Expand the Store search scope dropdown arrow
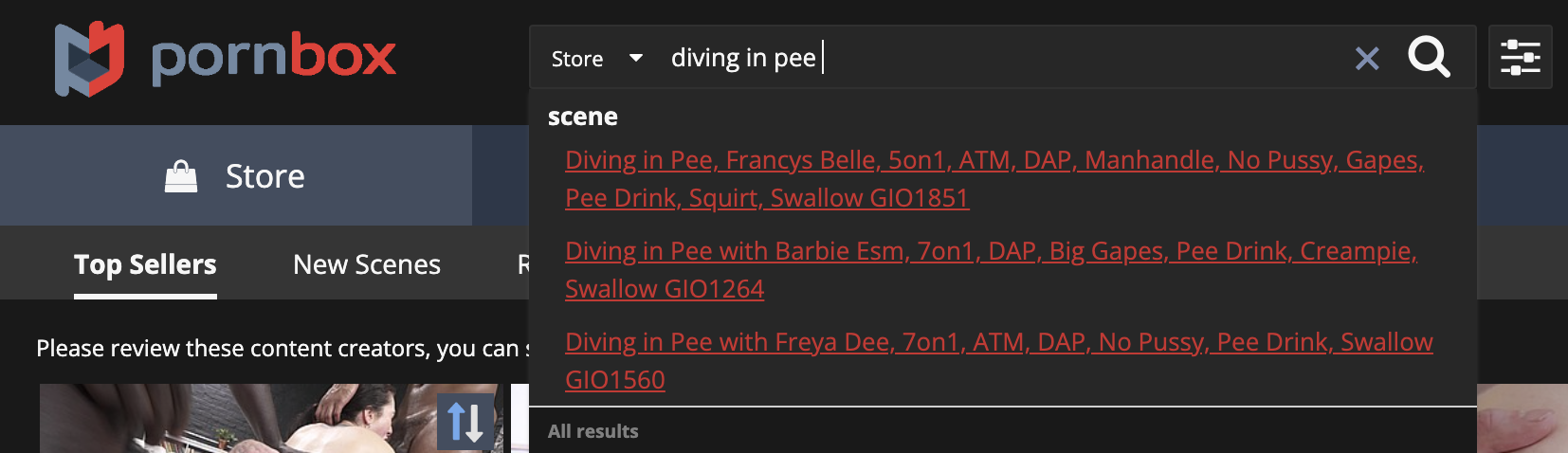The height and width of the screenshot is (453, 1568). coord(636,59)
